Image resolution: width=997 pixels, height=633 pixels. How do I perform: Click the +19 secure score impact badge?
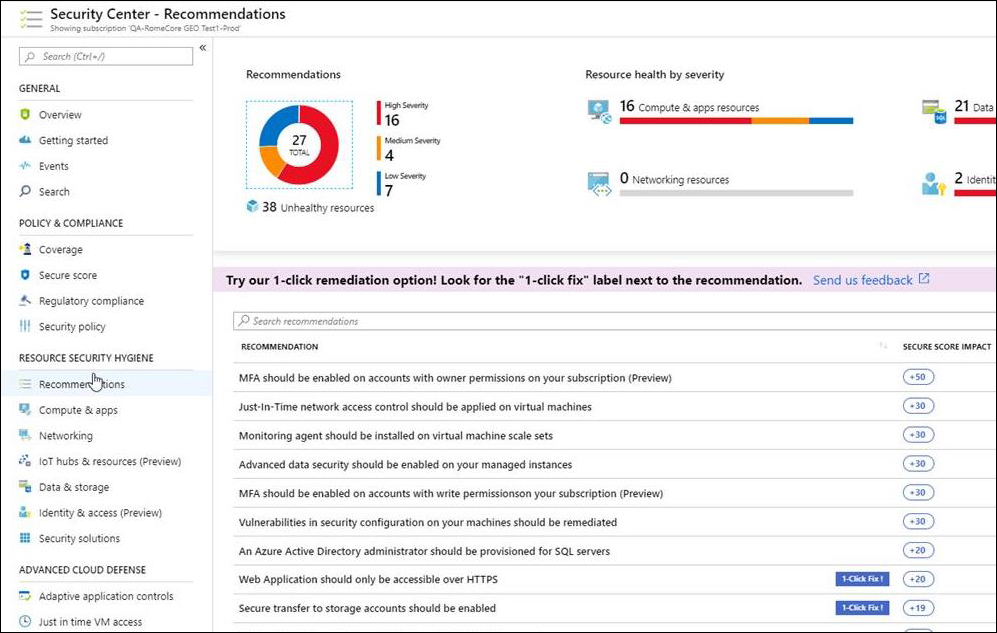918,608
